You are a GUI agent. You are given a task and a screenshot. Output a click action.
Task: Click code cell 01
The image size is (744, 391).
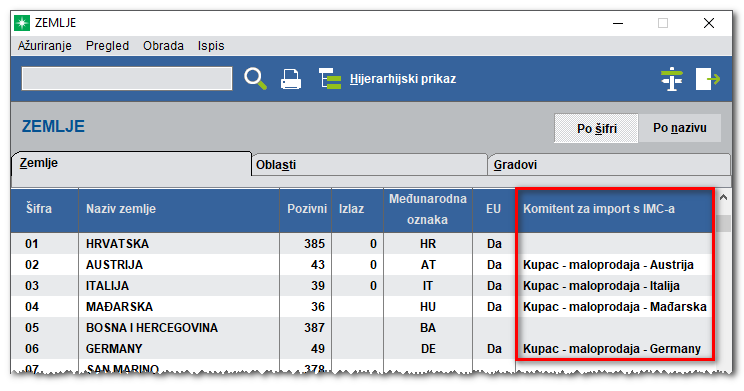pos(32,244)
